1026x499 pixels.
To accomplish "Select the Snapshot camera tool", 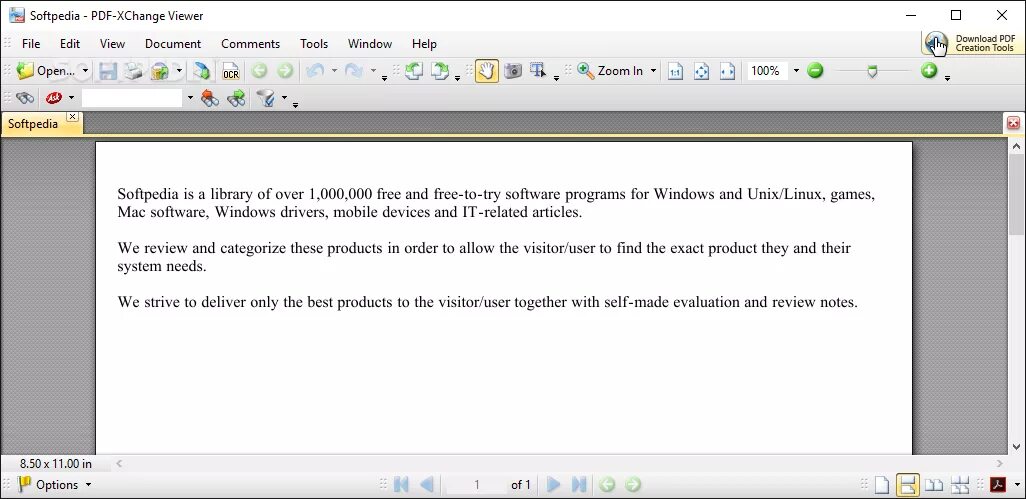I will [513, 71].
